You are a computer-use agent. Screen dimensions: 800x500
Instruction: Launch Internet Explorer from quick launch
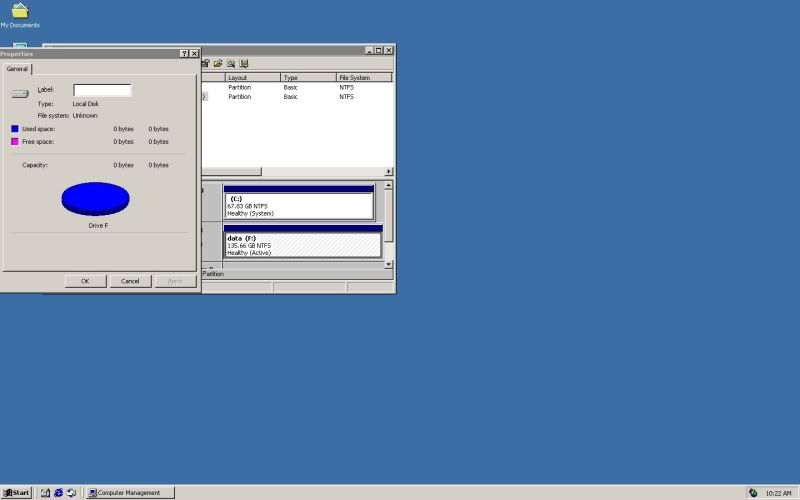[x=58, y=493]
